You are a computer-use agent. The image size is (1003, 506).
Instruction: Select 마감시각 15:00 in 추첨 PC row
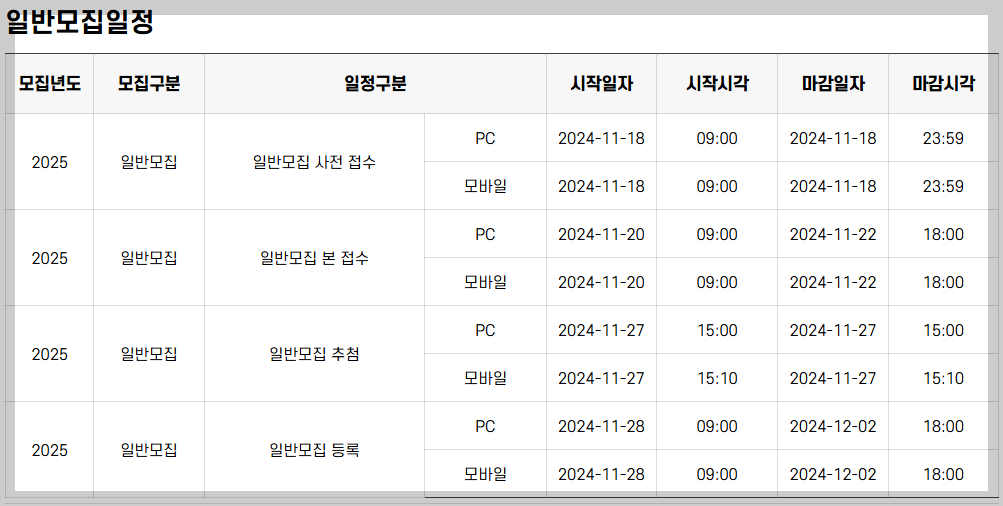[x=944, y=330]
